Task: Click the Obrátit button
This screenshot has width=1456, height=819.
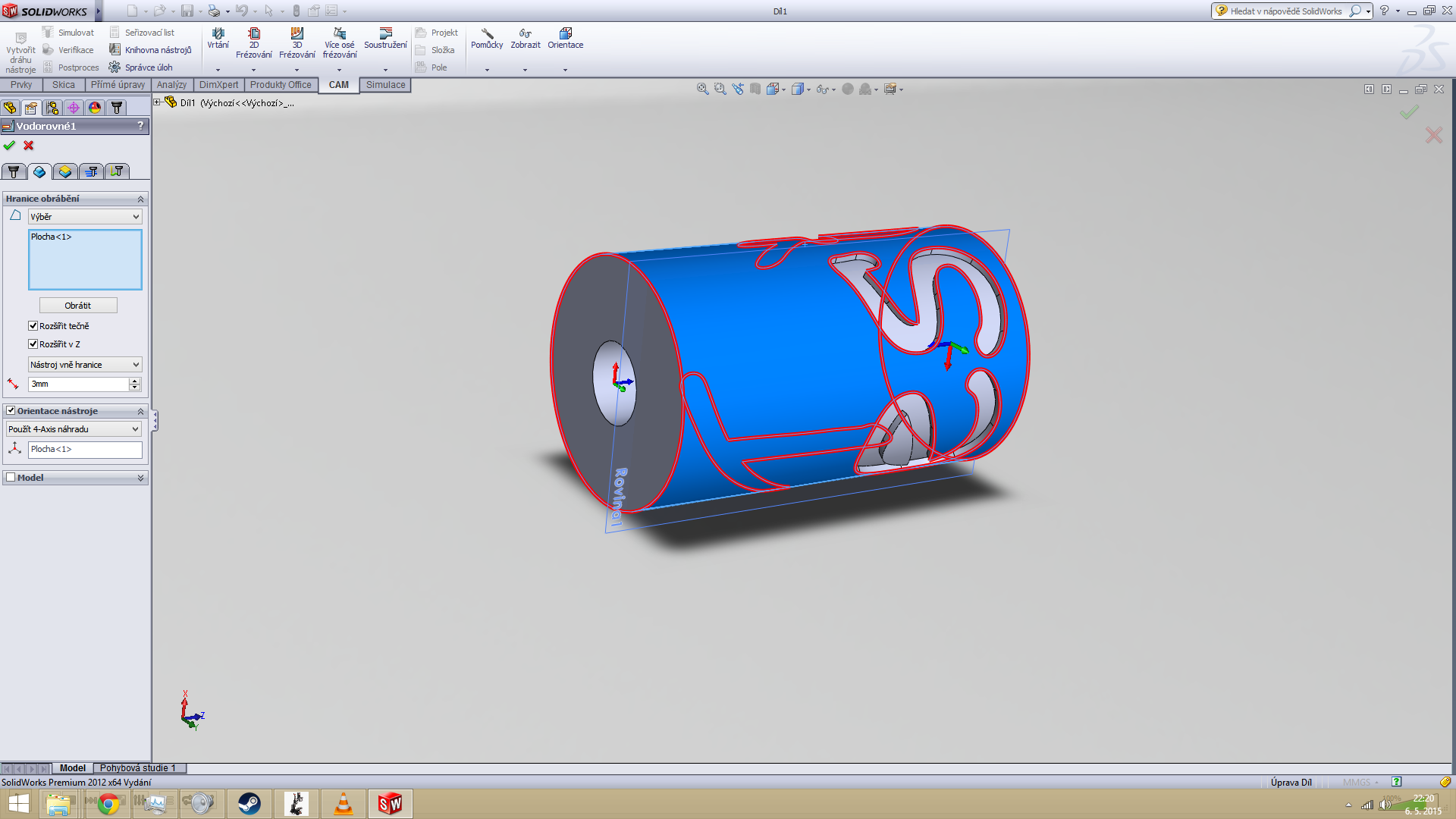Action: (x=78, y=306)
